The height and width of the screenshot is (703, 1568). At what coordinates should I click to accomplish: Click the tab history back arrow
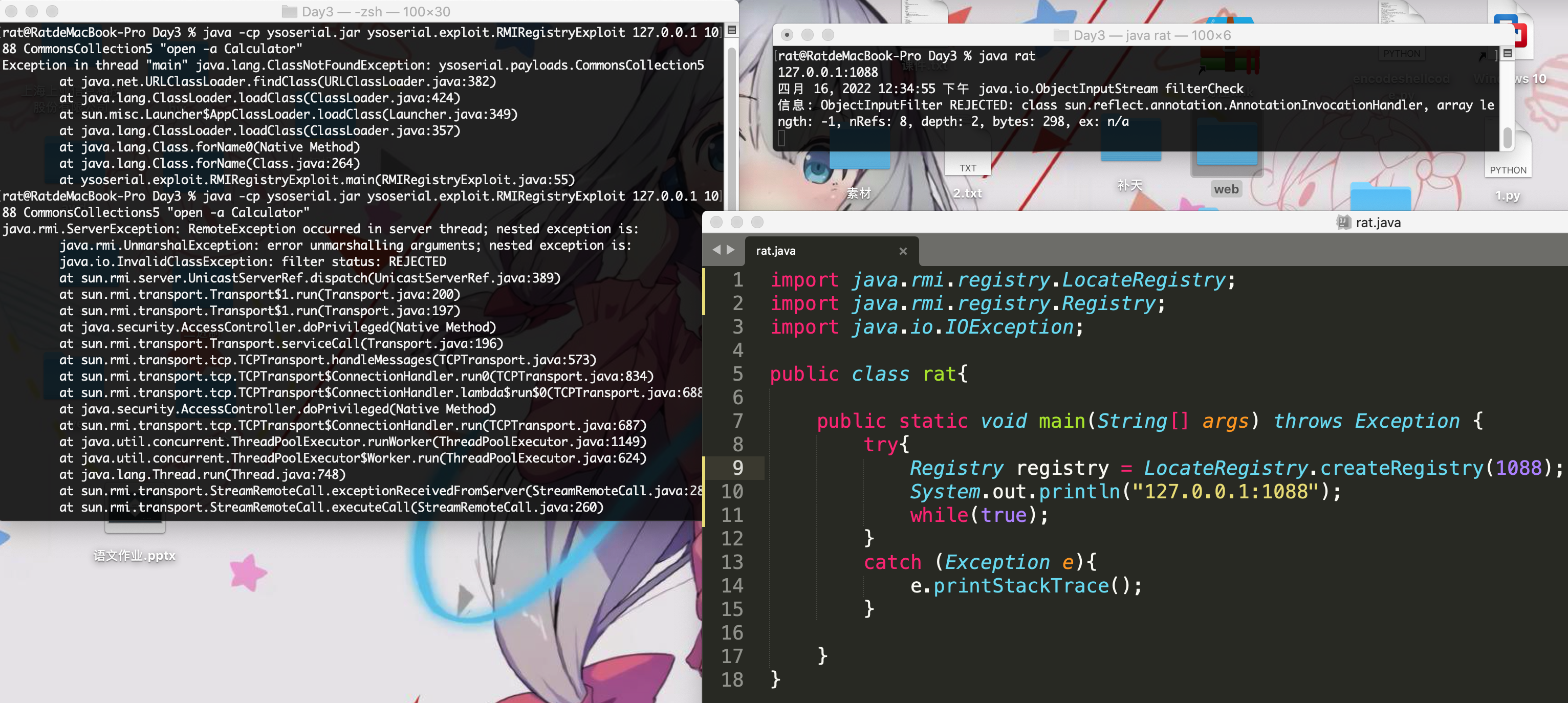(x=716, y=250)
